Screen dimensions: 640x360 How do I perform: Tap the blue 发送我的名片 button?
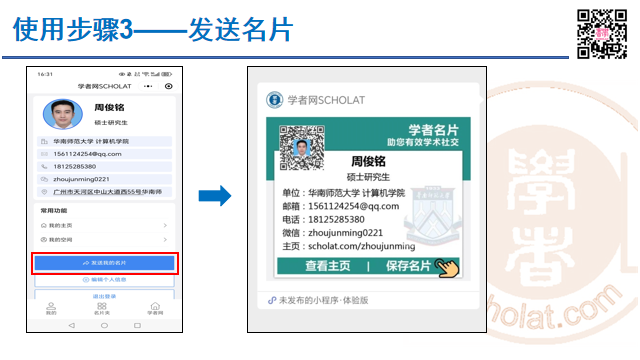(104, 263)
